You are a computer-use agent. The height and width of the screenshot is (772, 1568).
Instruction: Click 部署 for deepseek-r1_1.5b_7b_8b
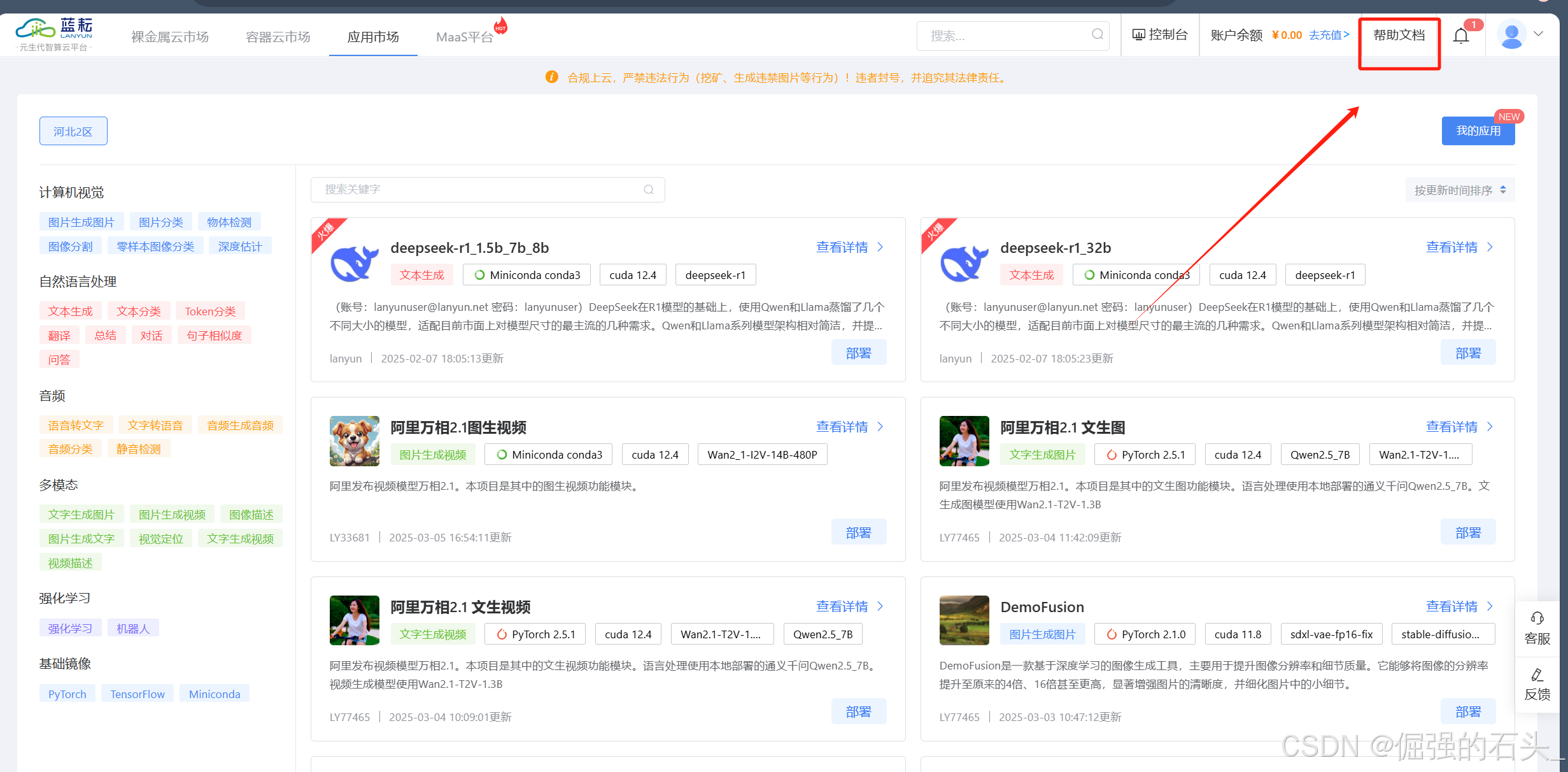click(x=858, y=353)
